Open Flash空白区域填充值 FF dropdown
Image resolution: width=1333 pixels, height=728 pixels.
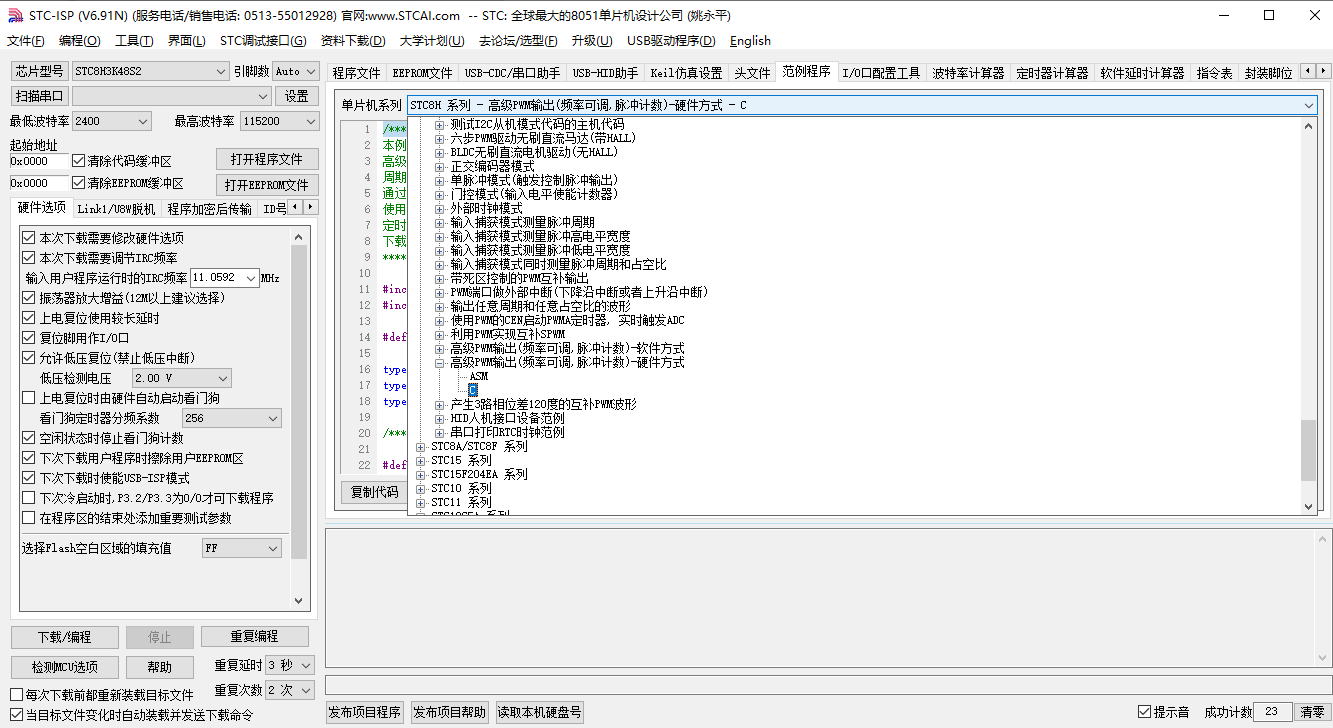click(242, 548)
